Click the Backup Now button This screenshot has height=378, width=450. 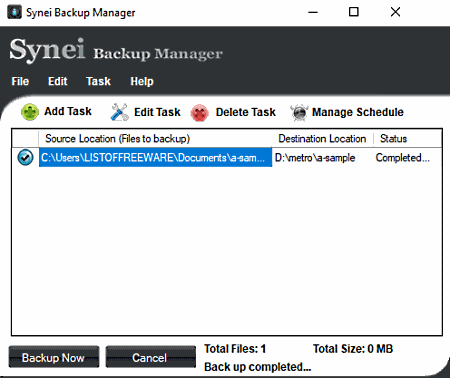pyautogui.click(x=54, y=357)
